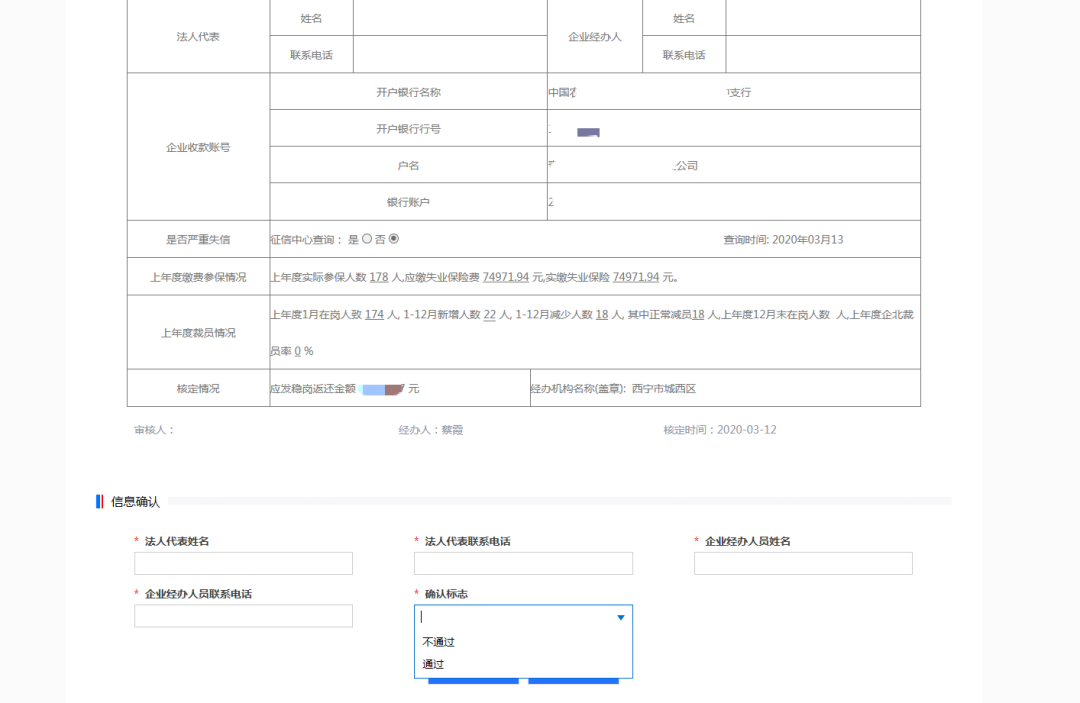Click the 信息确认 section header

[x=134, y=501]
